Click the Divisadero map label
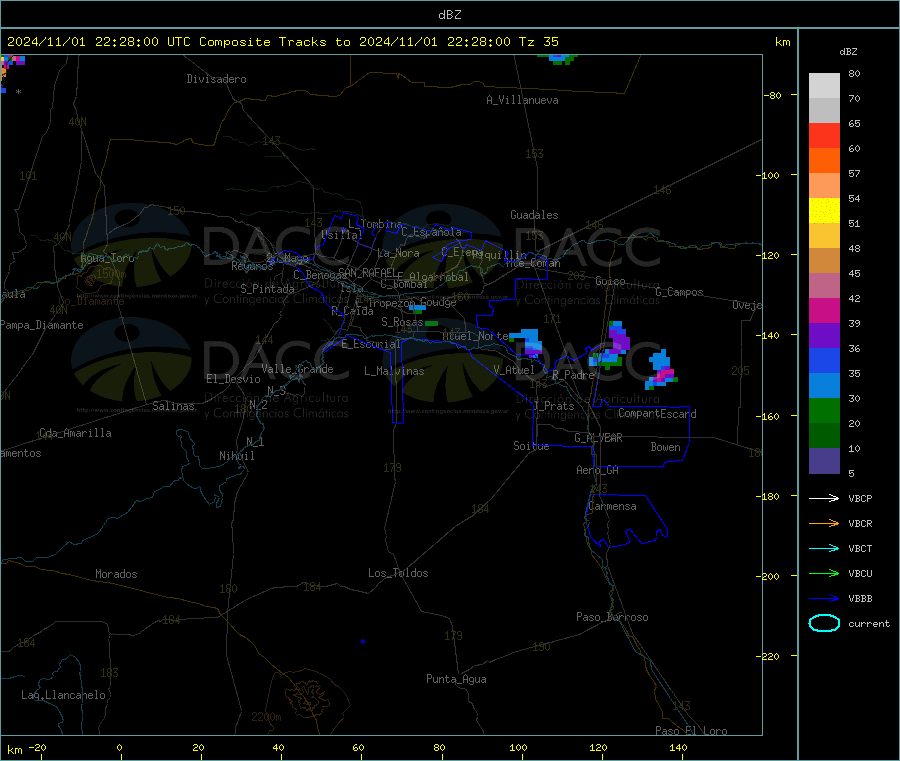The image size is (900, 761). click(216, 79)
